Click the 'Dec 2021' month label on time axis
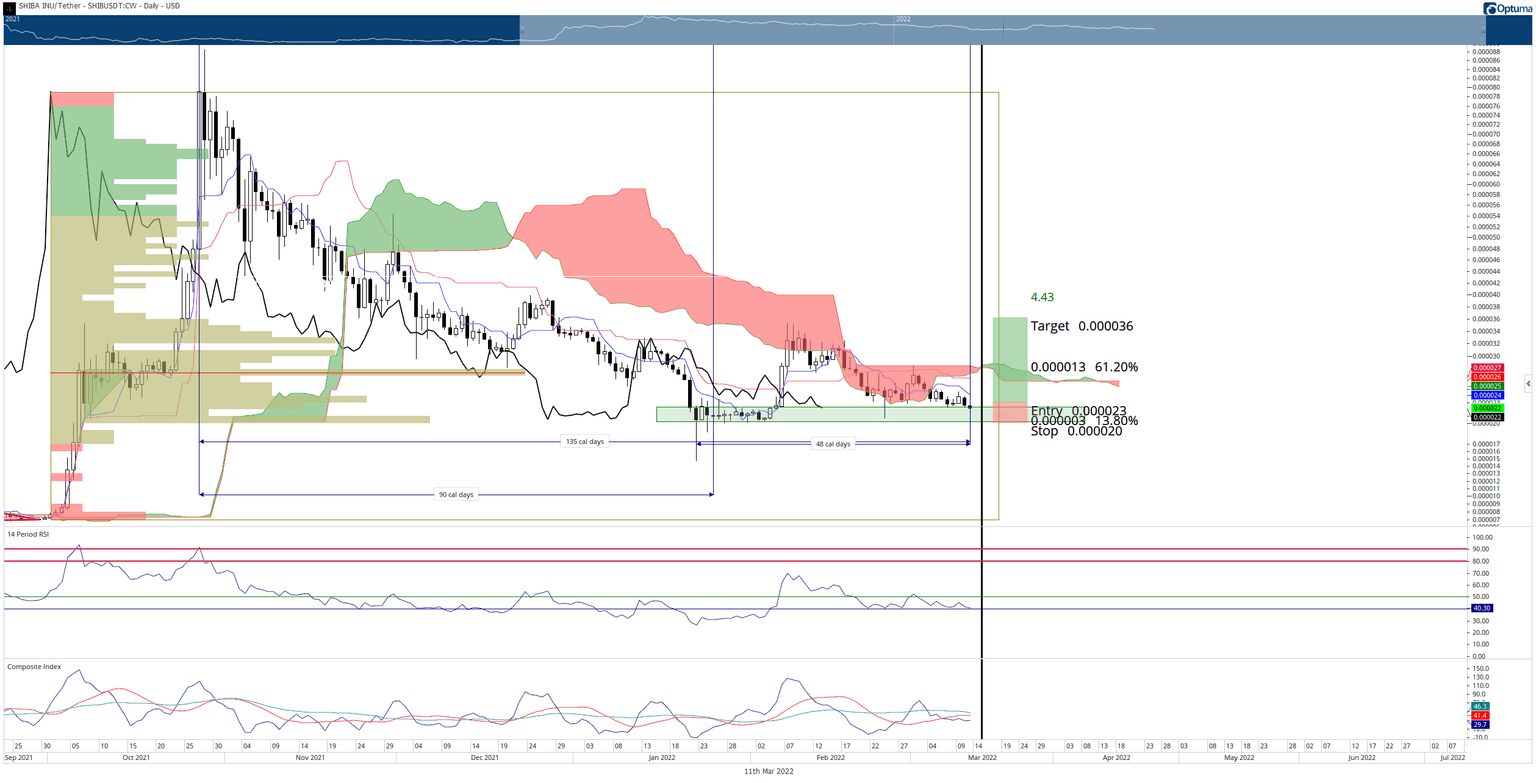The height and width of the screenshot is (783, 1536). tap(484, 758)
